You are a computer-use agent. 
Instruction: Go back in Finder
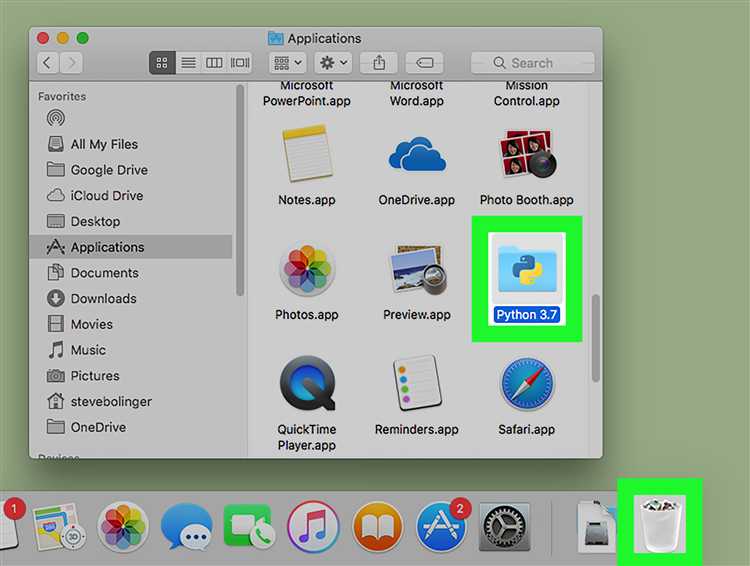coord(47,63)
